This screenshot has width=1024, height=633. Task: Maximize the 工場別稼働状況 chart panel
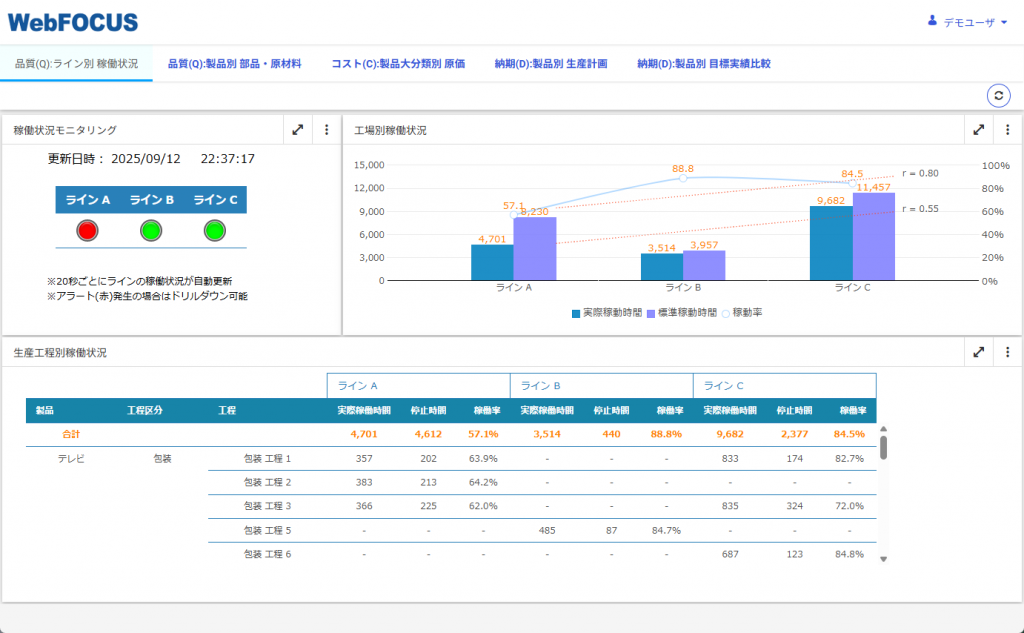pyautogui.click(x=978, y=129)
